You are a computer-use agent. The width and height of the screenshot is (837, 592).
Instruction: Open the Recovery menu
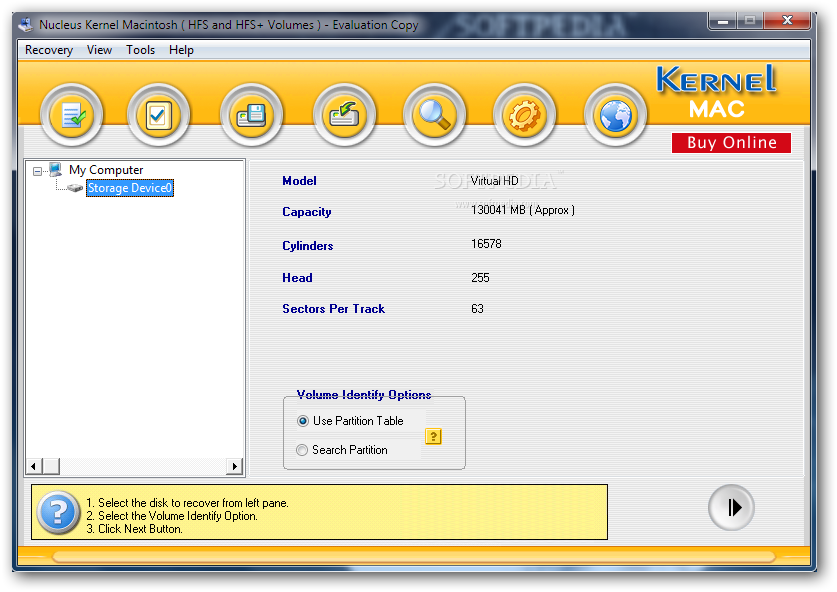[49, 50]
